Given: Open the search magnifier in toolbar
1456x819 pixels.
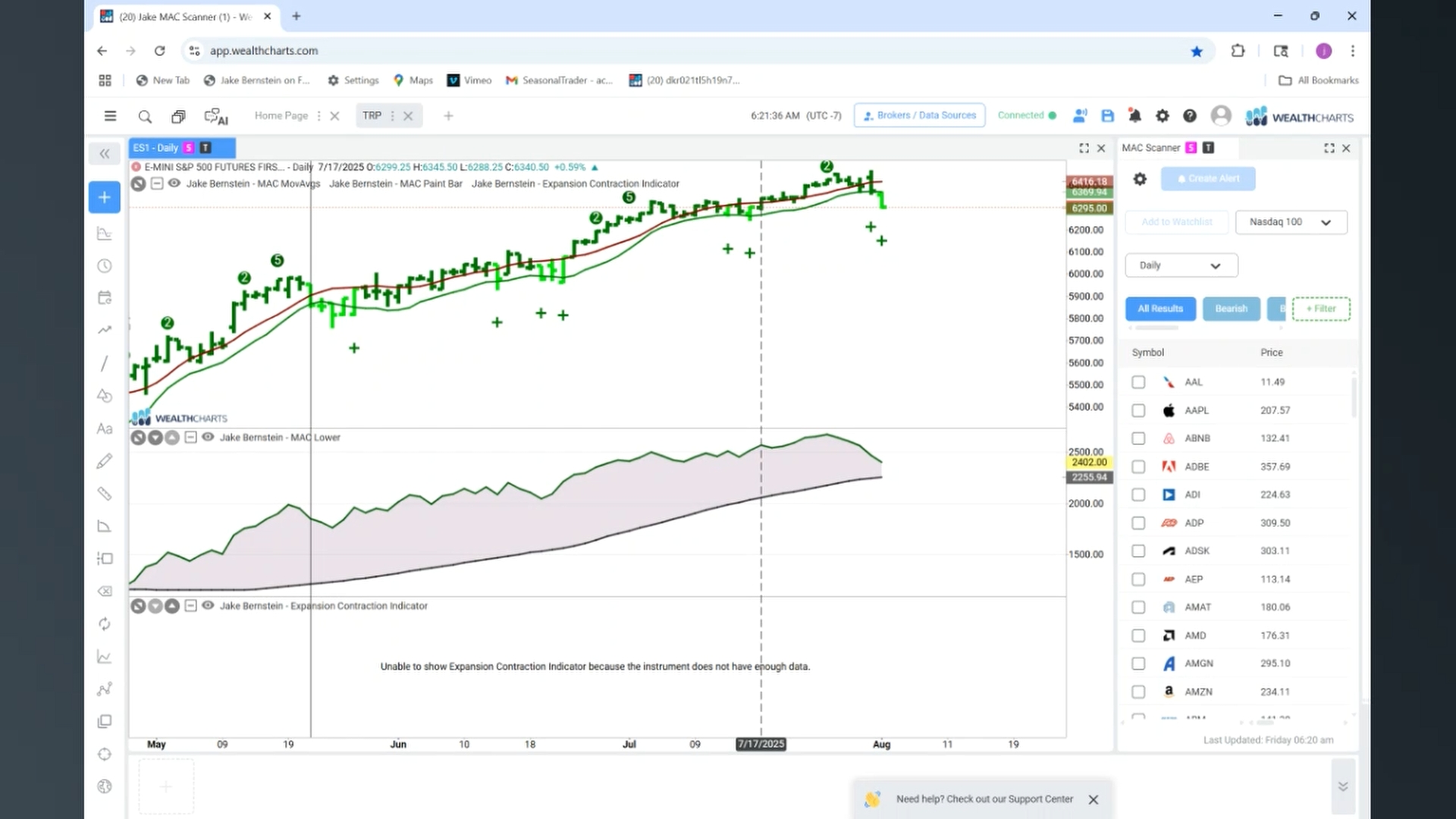Looking at the screenshot, I should pos(145,116).
